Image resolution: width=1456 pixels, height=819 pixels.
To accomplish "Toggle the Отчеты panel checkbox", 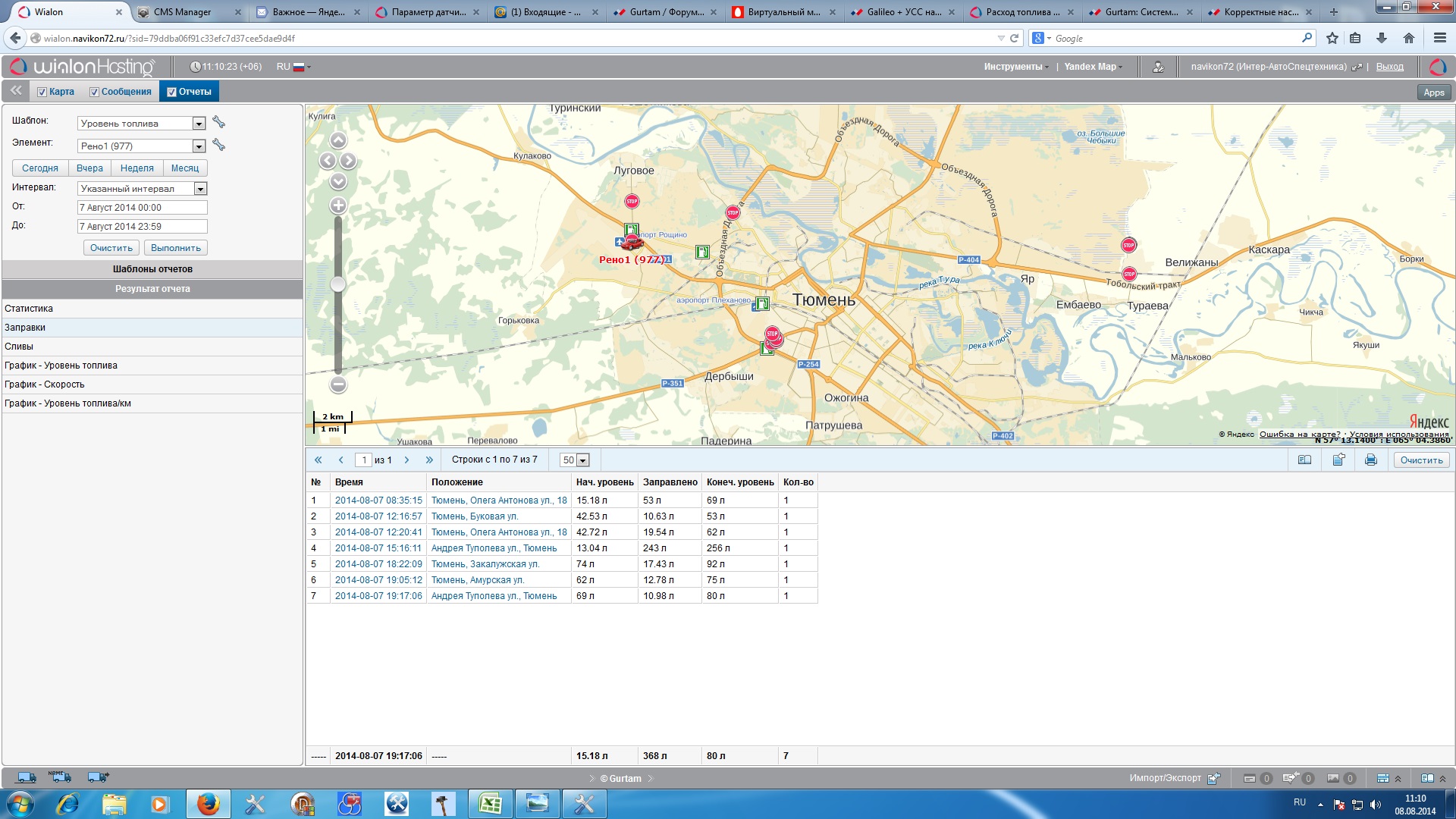I will [172, 93].
